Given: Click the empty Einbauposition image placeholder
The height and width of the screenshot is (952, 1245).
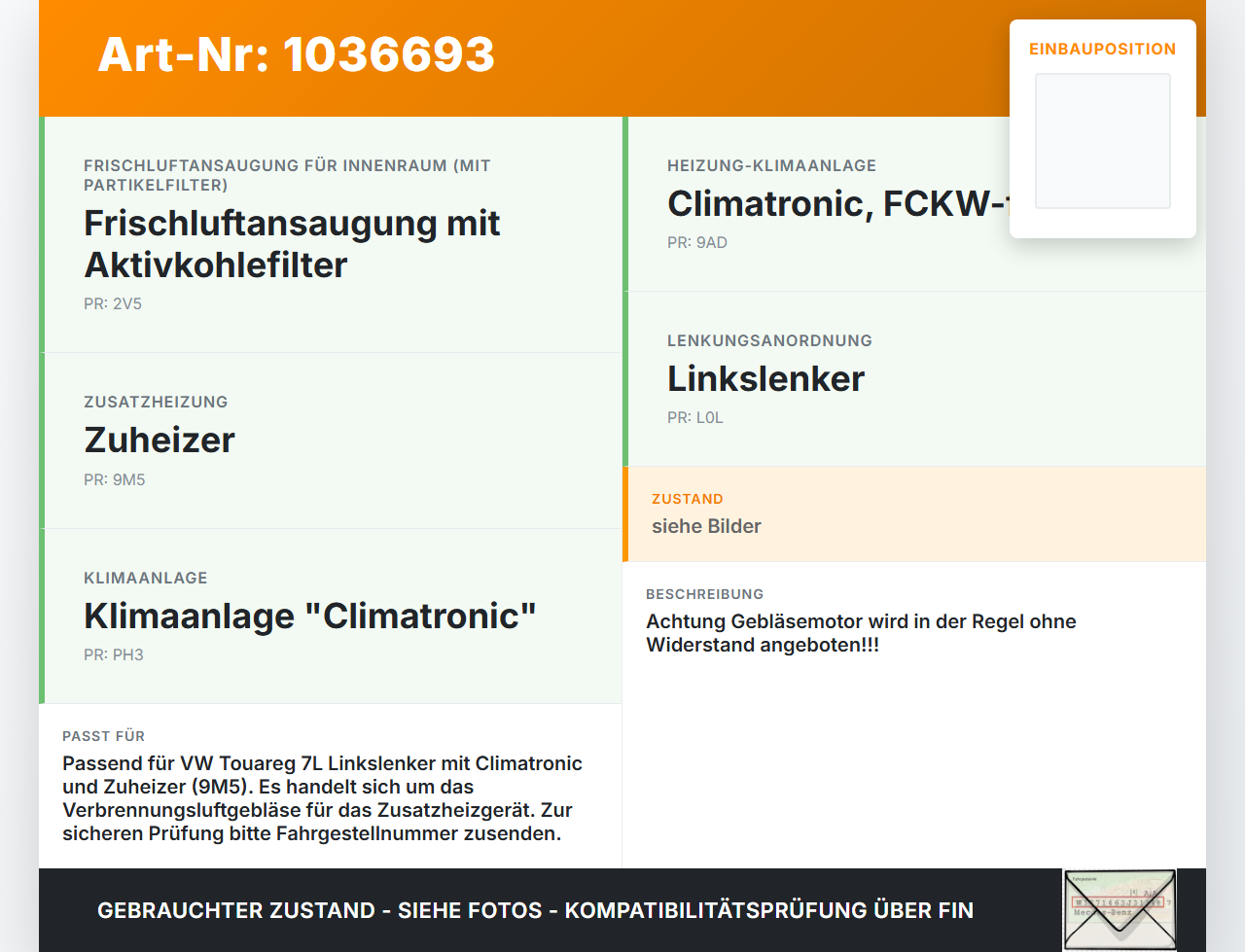Looking at the screenshot, I should click(x=1103, y=141).
